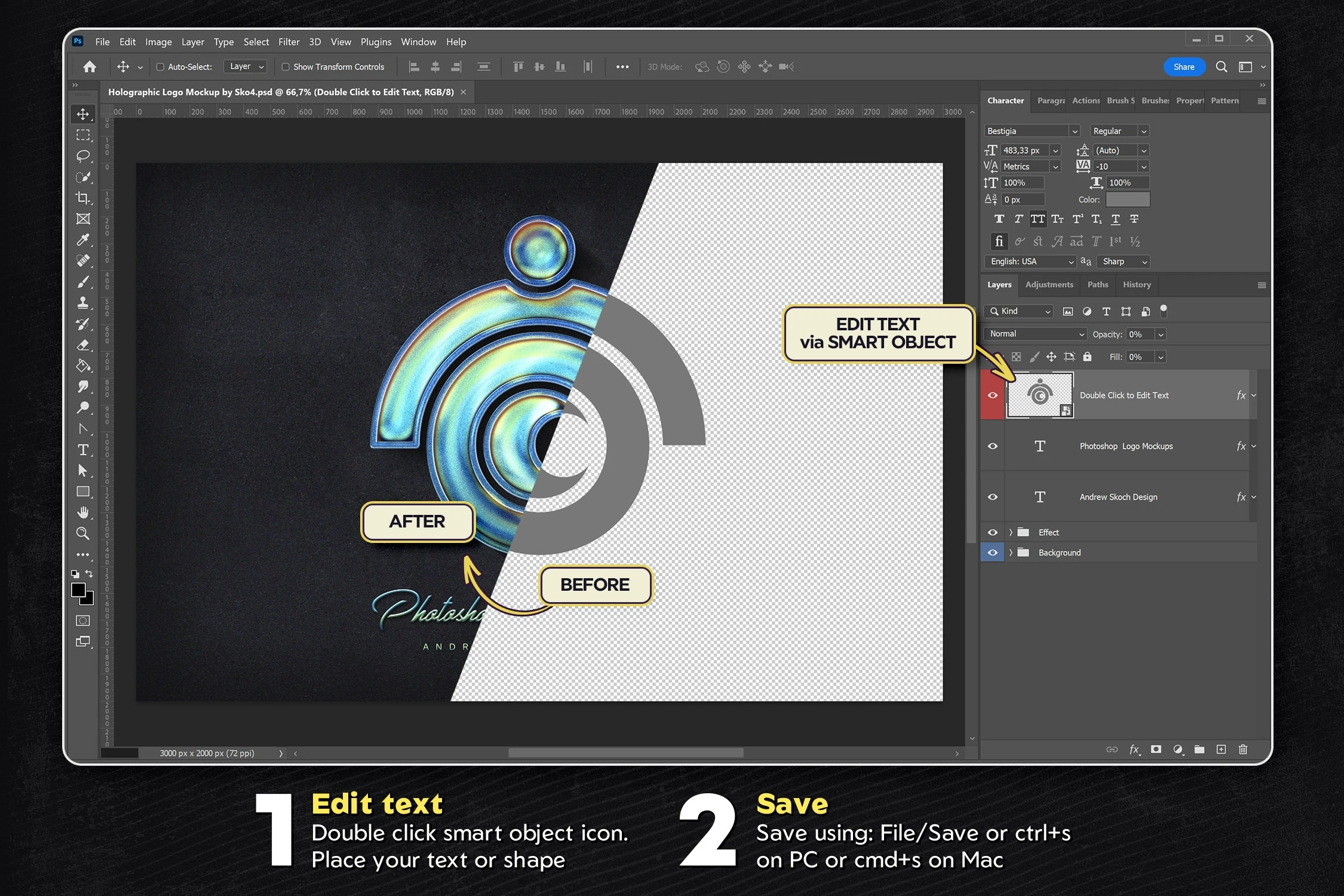Select the Lasso tool

pos(83,156)
